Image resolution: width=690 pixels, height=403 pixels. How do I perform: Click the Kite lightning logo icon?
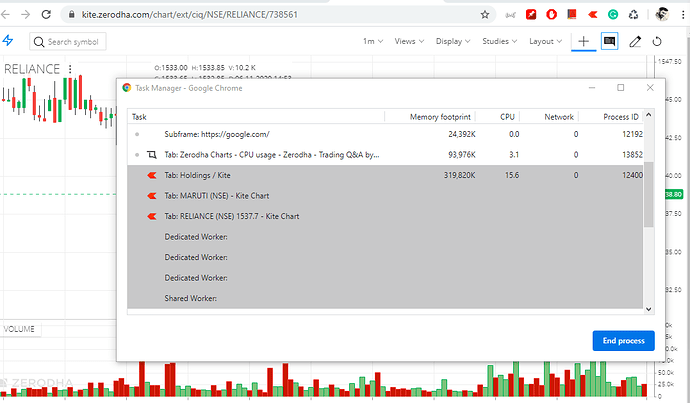[9, 41]
